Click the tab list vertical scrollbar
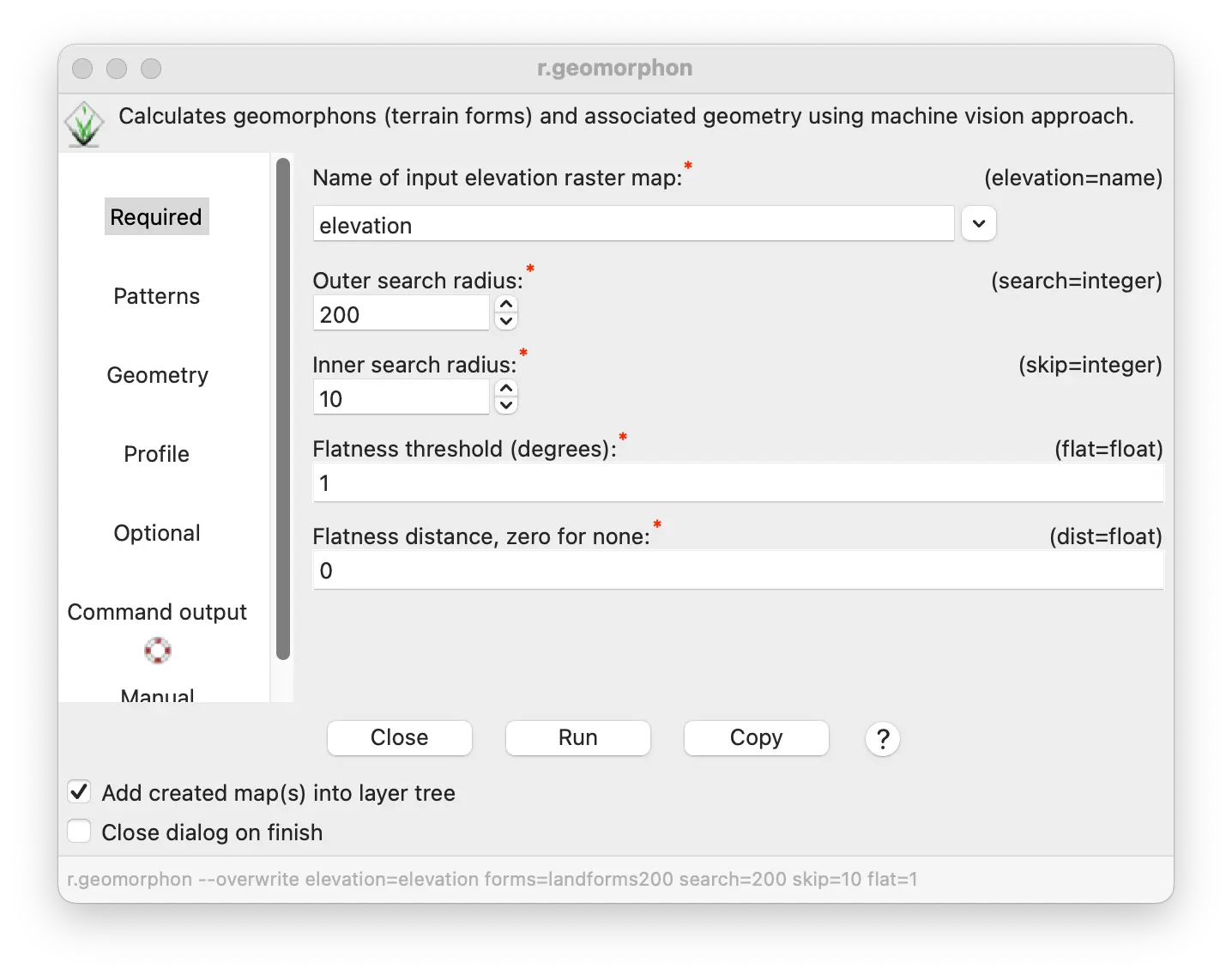 pyautogui.click(x=283, y=409)
